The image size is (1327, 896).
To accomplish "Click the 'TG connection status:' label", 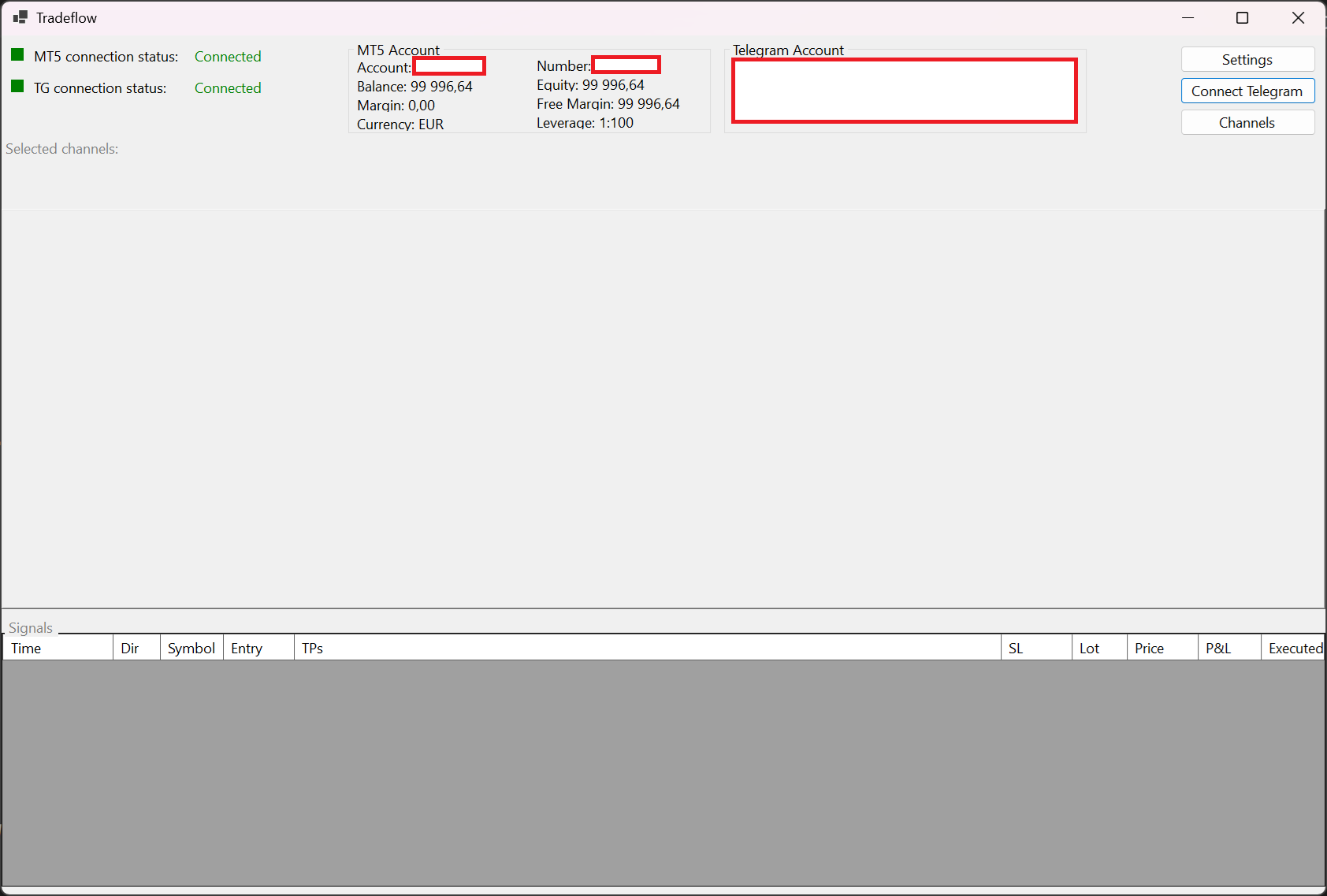I will point(100,88).
